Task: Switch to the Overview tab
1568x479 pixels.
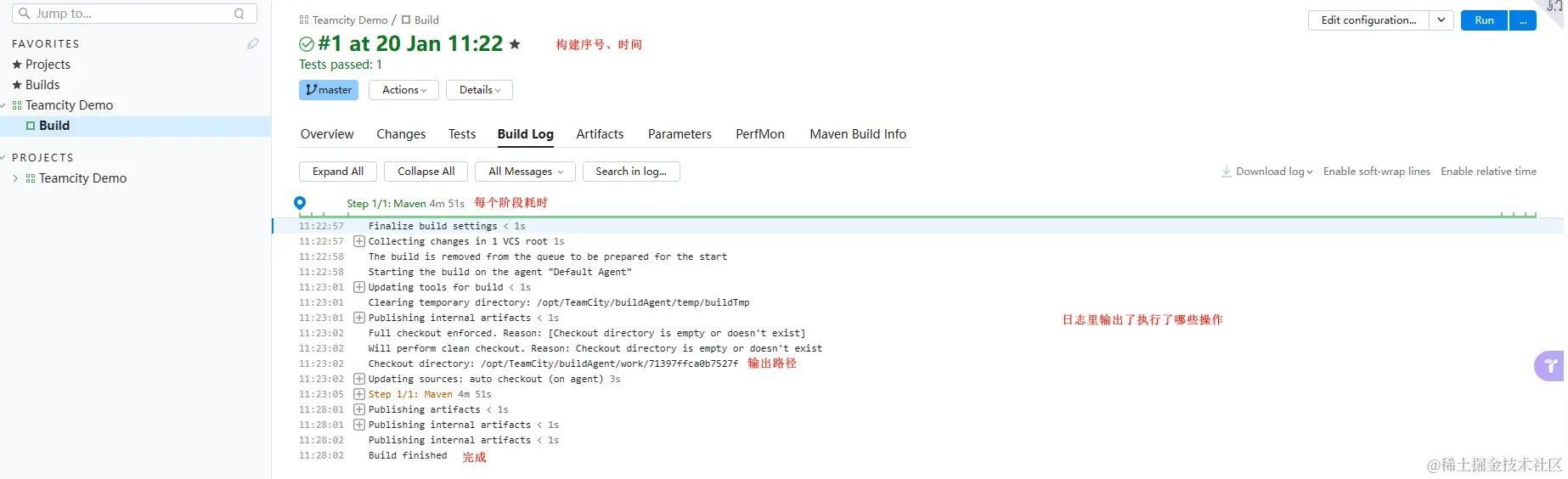Action: pos(327,134)
